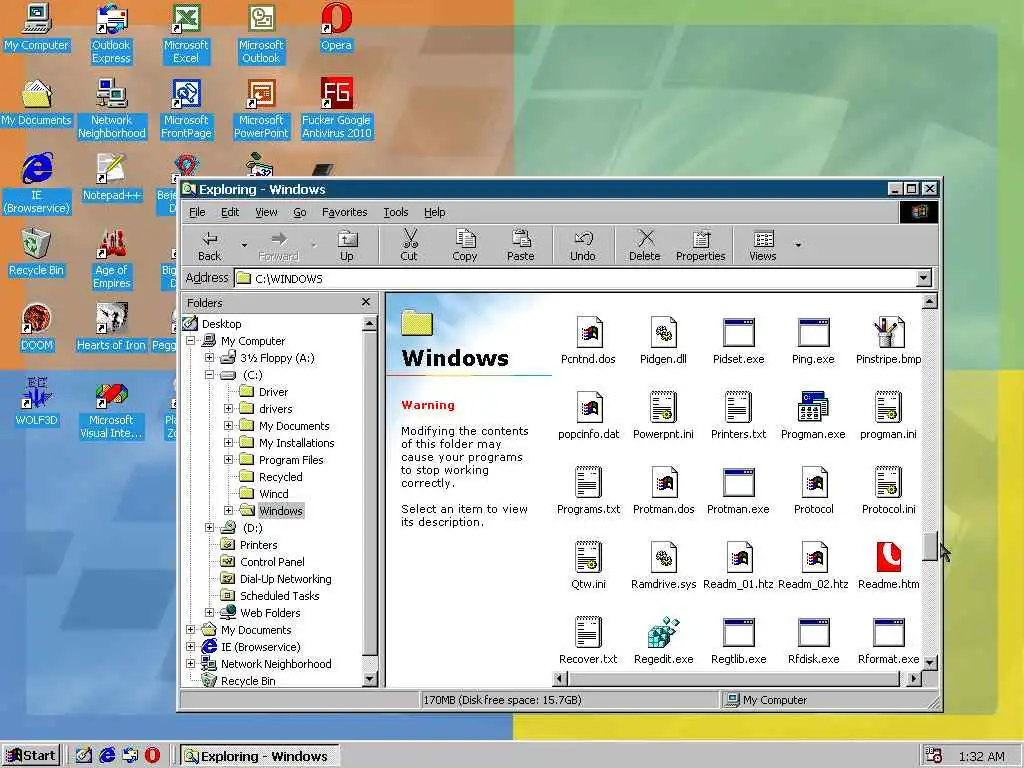Click the file list scroll-right arrow
The height and width of the screenshot is (768, 1024).
click(914, 679)
